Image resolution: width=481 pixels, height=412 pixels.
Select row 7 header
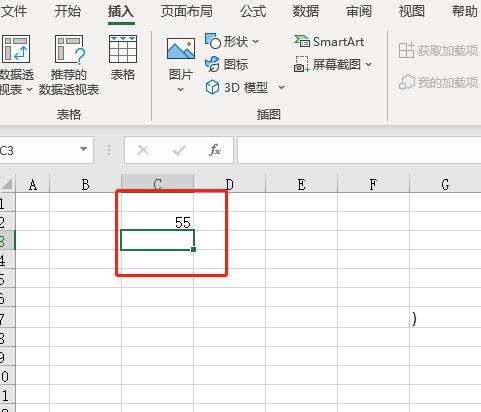[7, 317]
